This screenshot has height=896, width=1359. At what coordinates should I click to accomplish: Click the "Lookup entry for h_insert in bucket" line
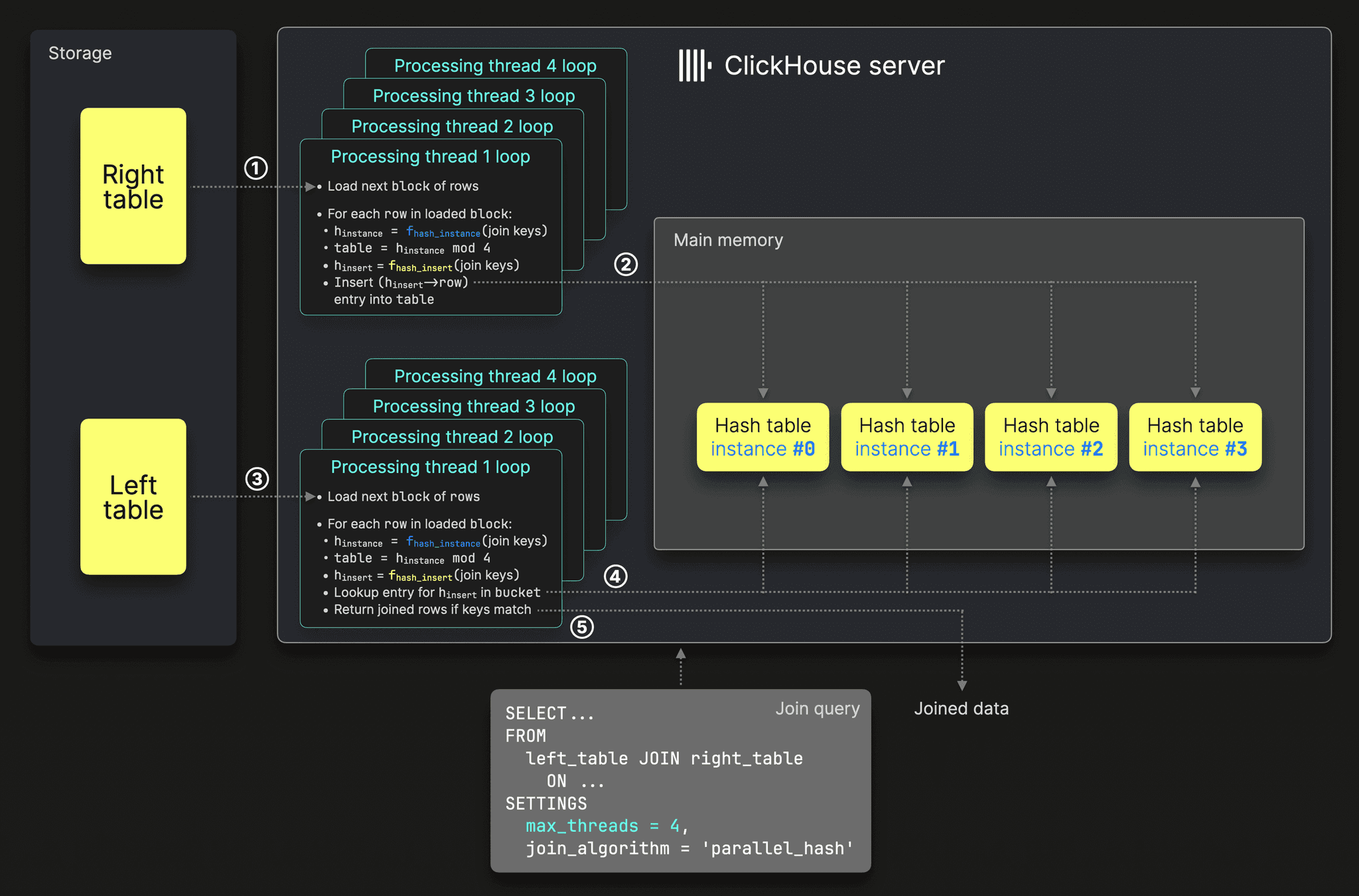pos(437,593)
